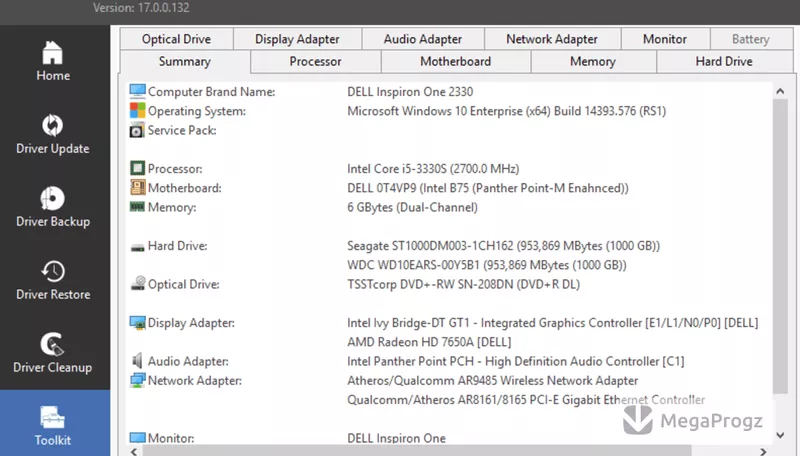Screen dimensions: 800x456
Task: Select the Seagate ST1000DM003 hard drive entry
Action: tap(504, 246)
